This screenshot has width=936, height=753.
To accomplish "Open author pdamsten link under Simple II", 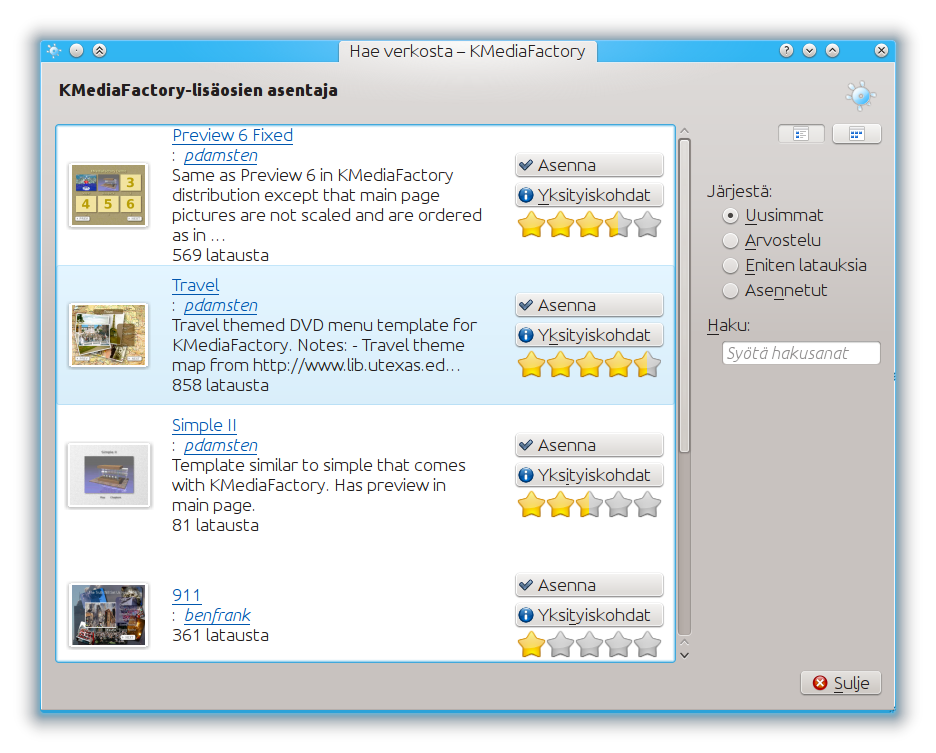I will point(221,445).
